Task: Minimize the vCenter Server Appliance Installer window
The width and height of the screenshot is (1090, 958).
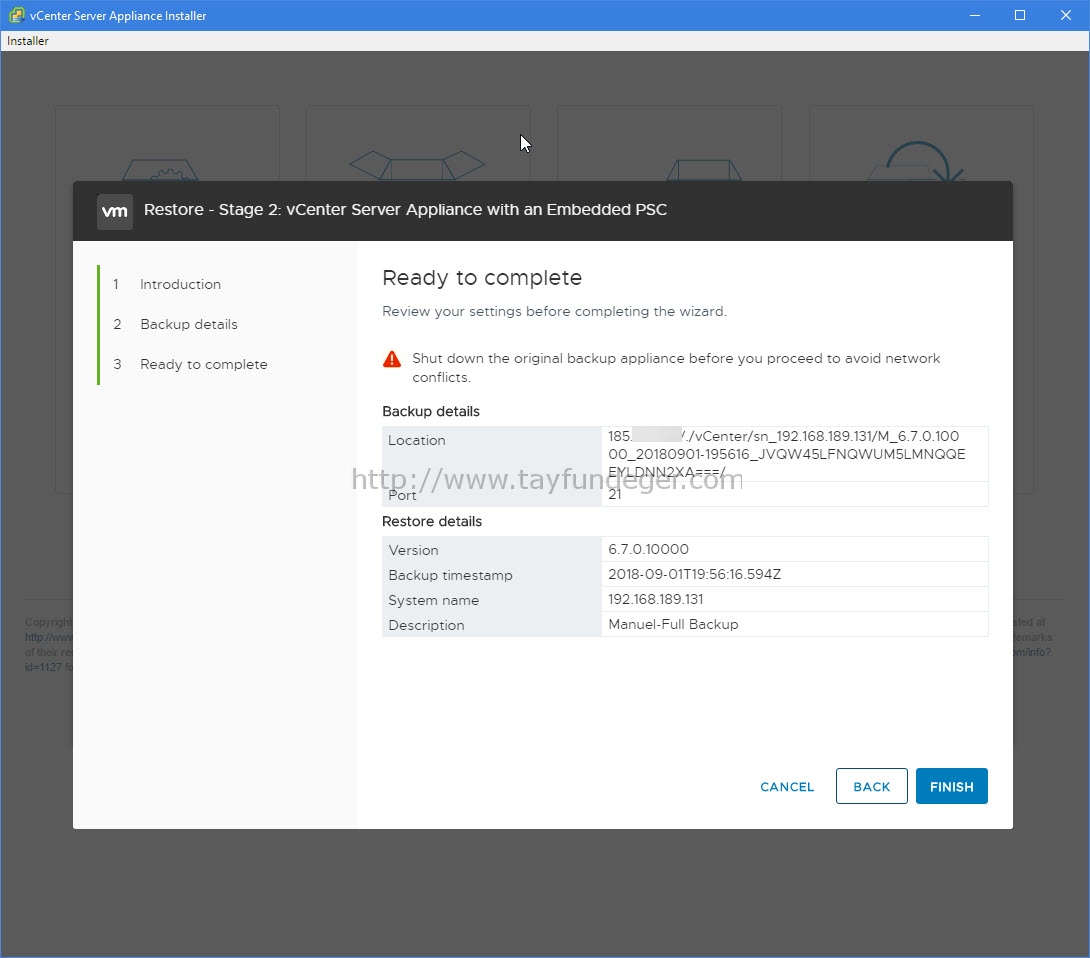Action: click(975, 15)
